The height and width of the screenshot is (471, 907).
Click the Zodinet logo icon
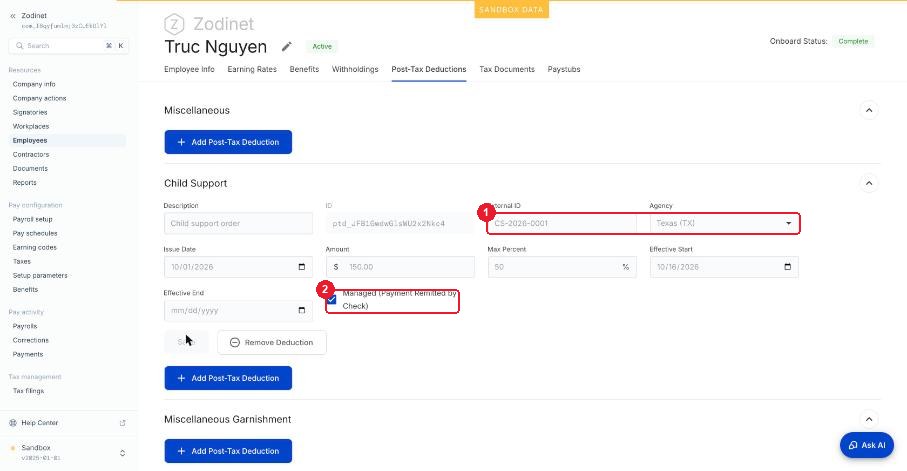tap(174, 24)
